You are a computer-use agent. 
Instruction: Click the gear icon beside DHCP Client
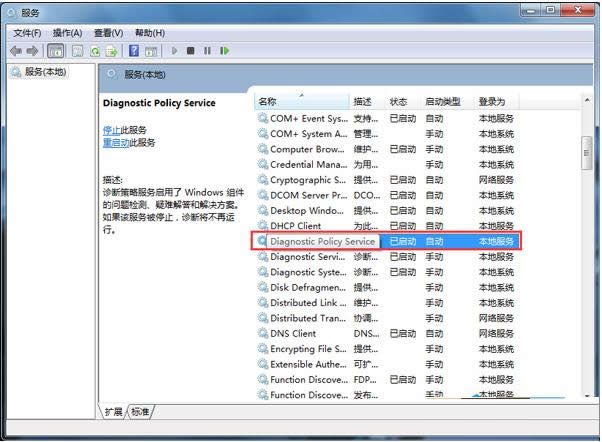263,226
